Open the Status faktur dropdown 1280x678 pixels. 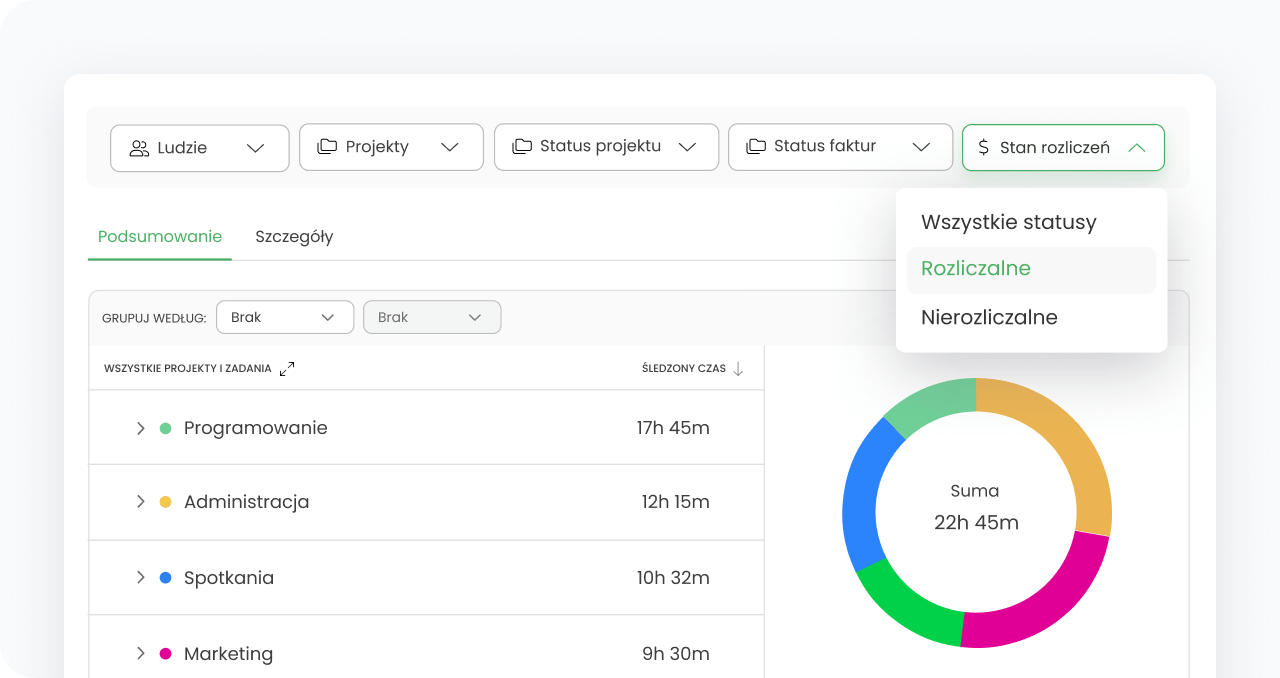839,147
